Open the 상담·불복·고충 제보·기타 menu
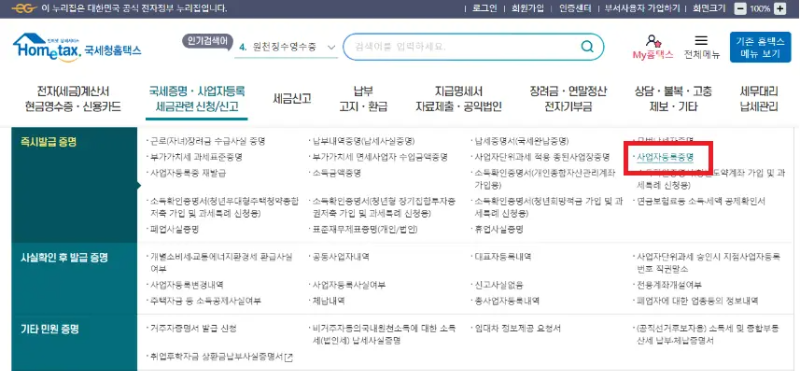 pos(673,99)
